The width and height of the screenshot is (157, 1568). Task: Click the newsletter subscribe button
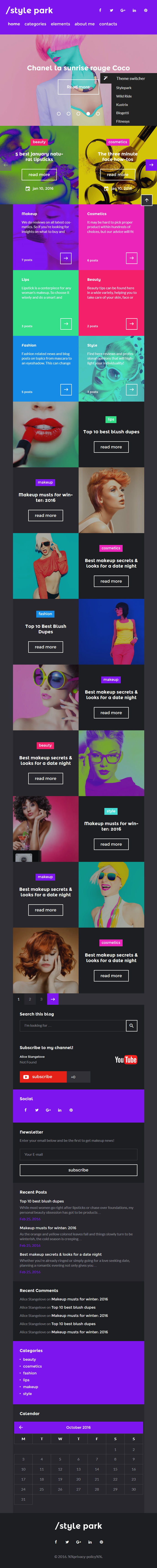coord(78,1170)
